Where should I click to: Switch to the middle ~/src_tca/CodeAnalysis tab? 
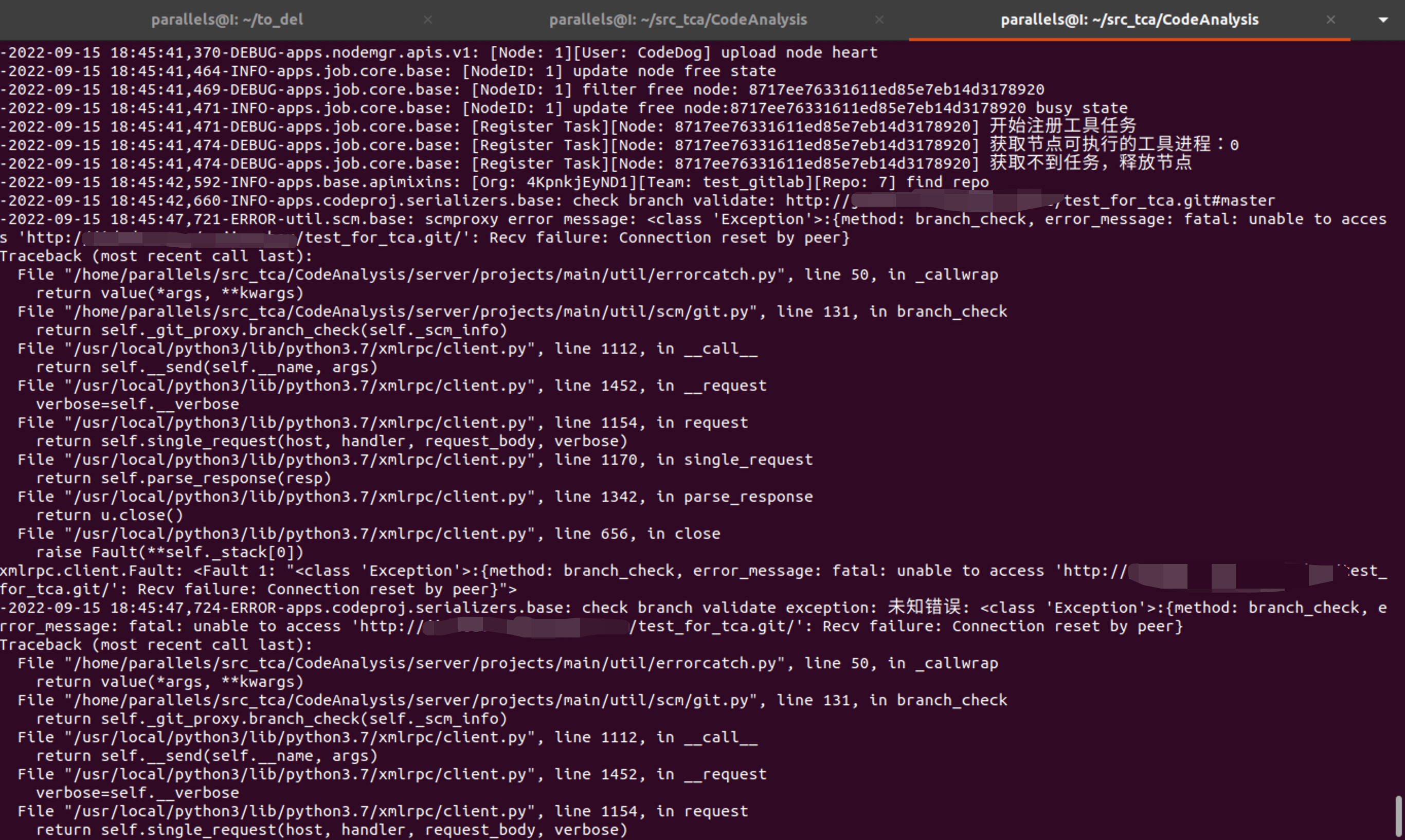[x=678, y=20]
